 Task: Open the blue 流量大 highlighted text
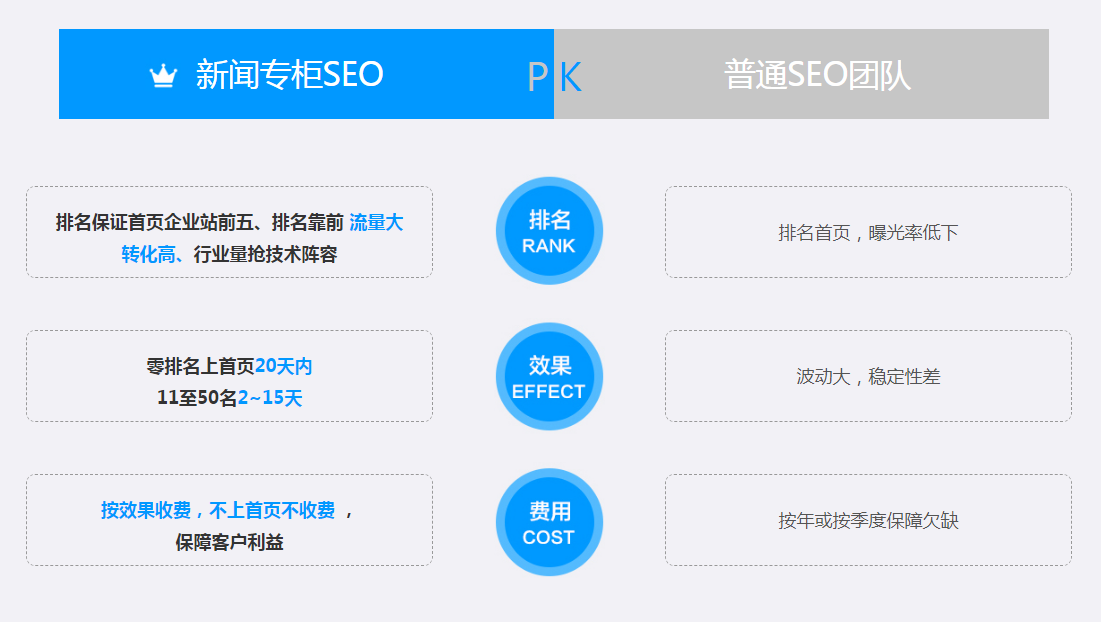click(376, 222)
